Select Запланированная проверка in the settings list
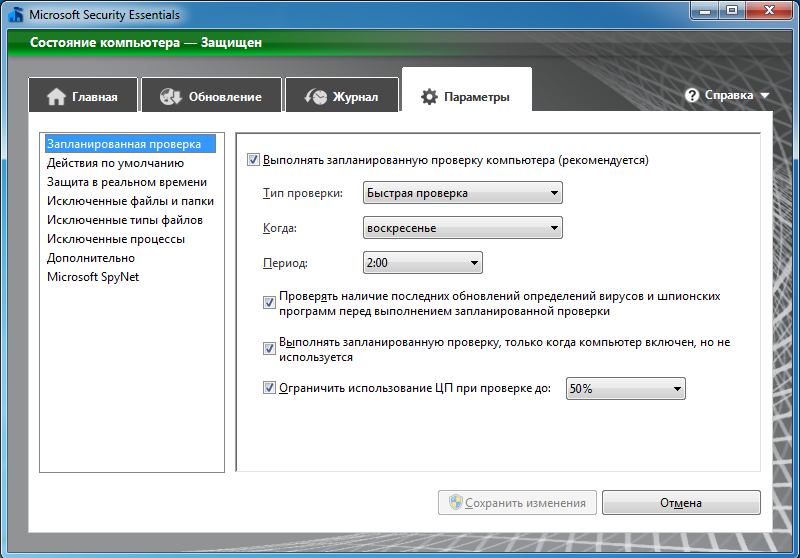The width and height of the screenshot is (800, 558). click(x=130, y=144)
